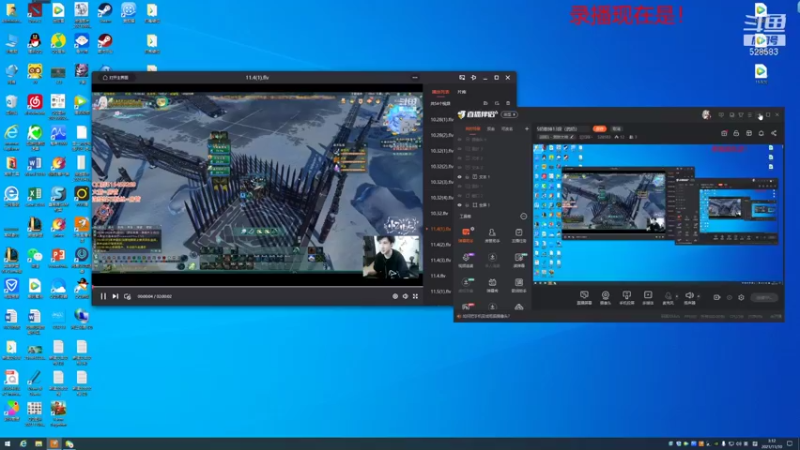The width and height of the screenshot is (800, 450).
Task: Play 10.28(2).flv from the playlist
Action: point(442,135)
